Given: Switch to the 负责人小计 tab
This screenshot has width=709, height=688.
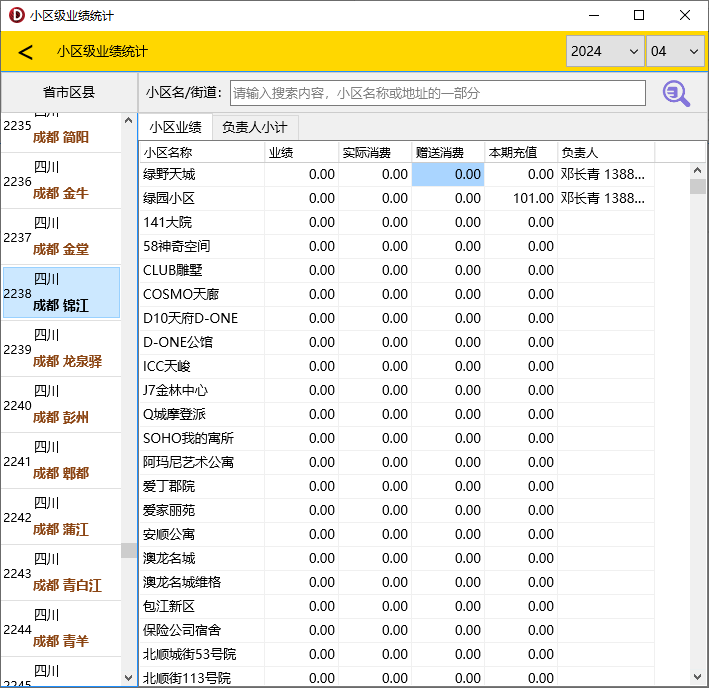Looking at the screenshot, I should point(254,127).
